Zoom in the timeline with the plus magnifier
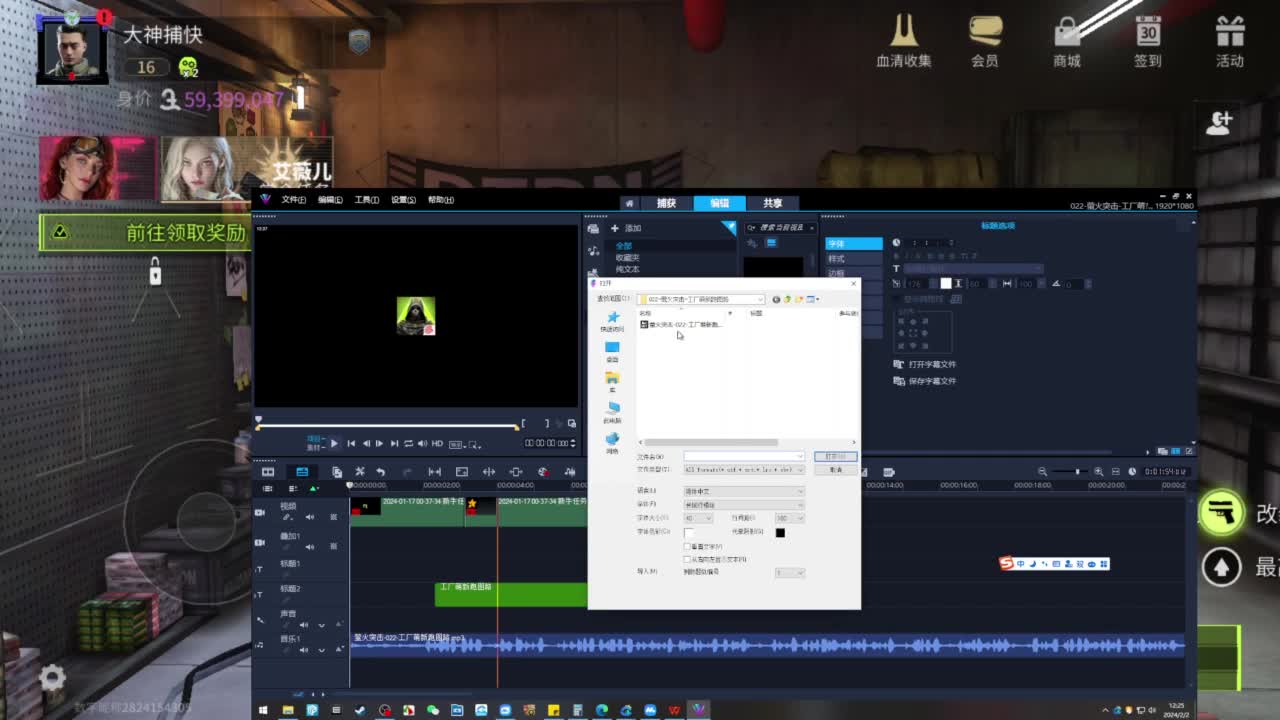This screenshot has width=1280, height=720. (x=1099, y=471)
